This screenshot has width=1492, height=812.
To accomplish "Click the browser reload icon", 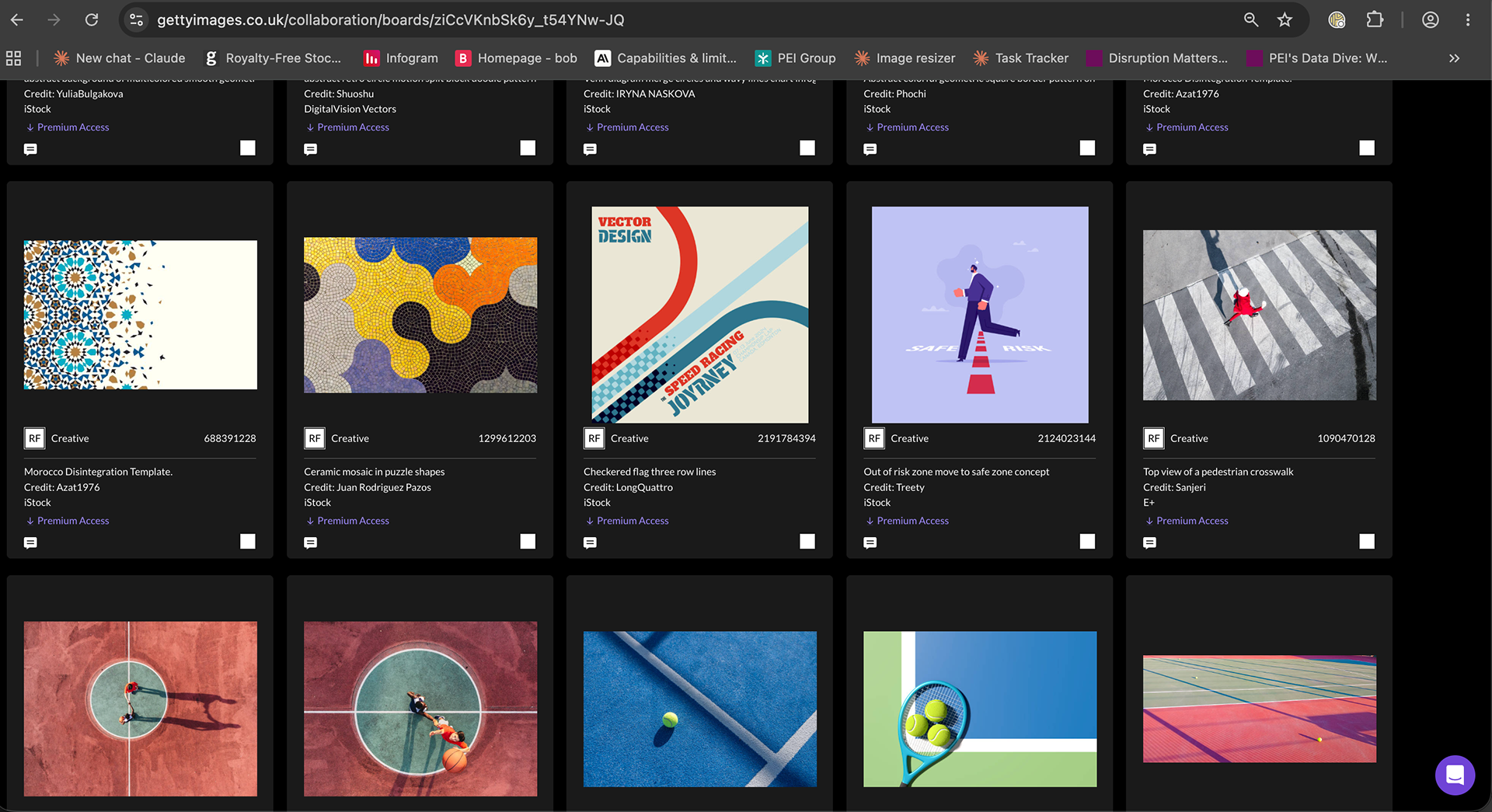I will point(92,20).
